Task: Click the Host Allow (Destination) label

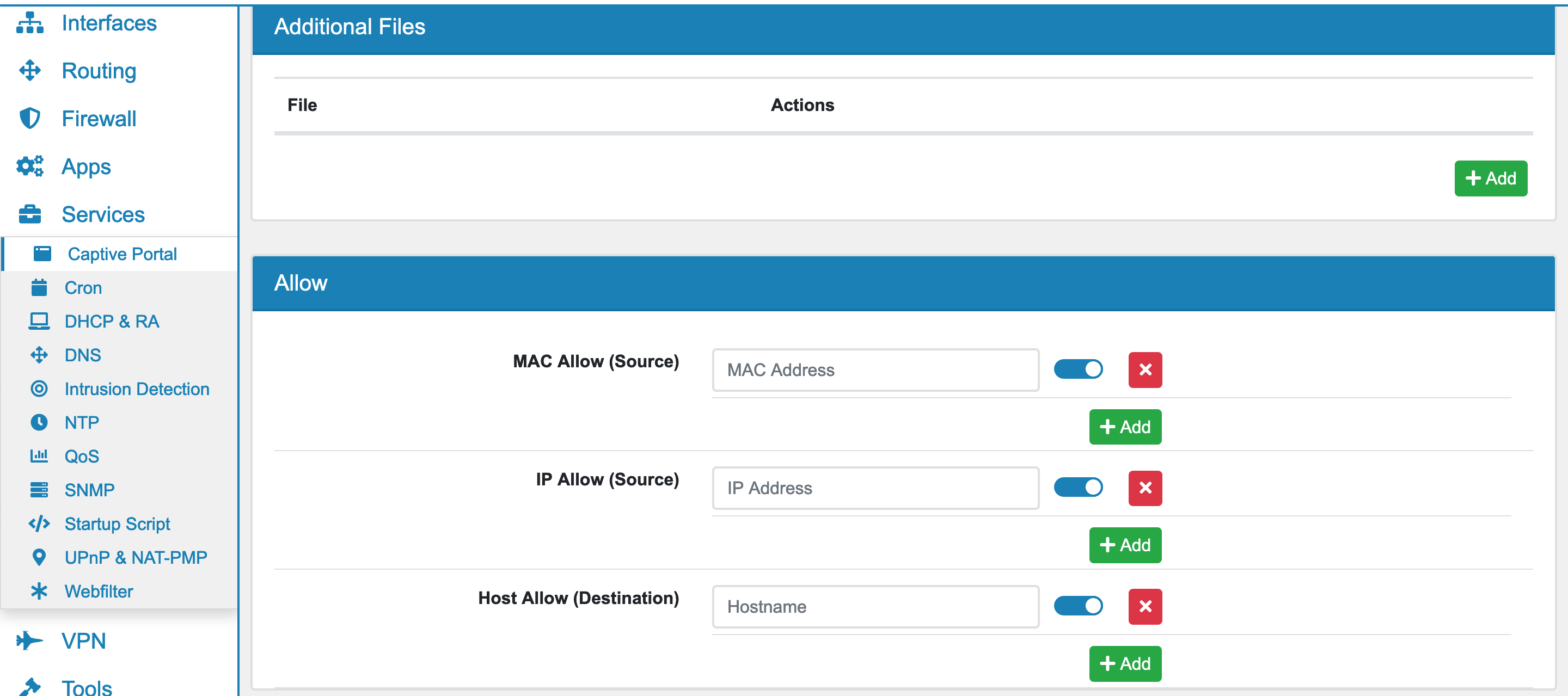Action: [x=578, y=598]
